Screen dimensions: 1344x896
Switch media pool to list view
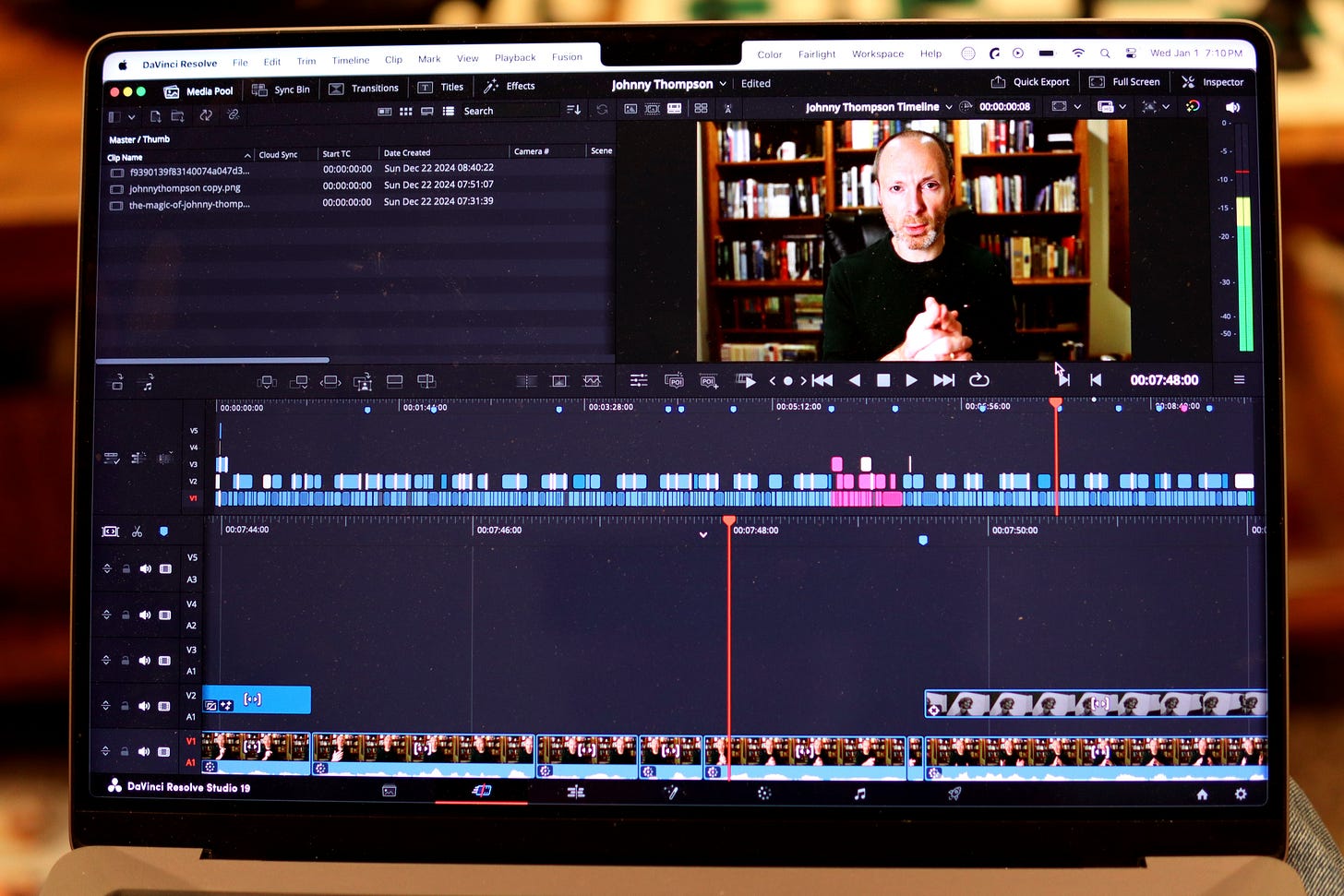(448, 111)
